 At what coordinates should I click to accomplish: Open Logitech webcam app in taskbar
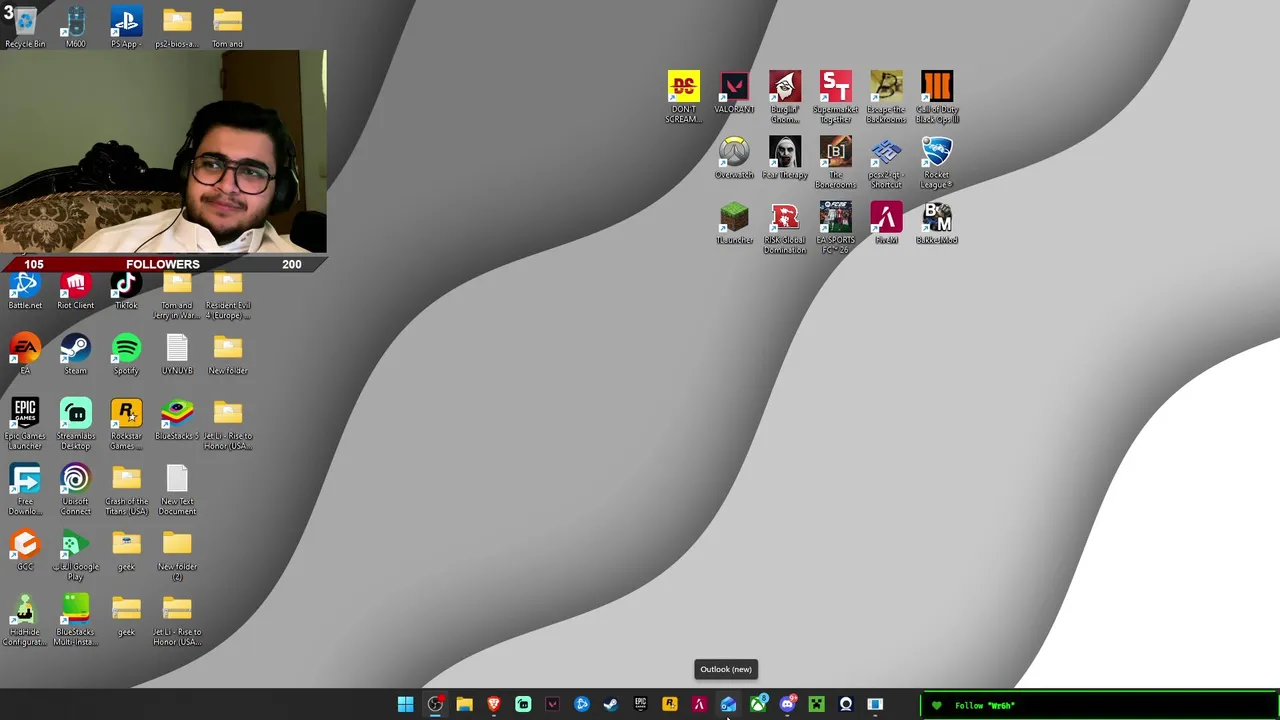coord(846,705)
